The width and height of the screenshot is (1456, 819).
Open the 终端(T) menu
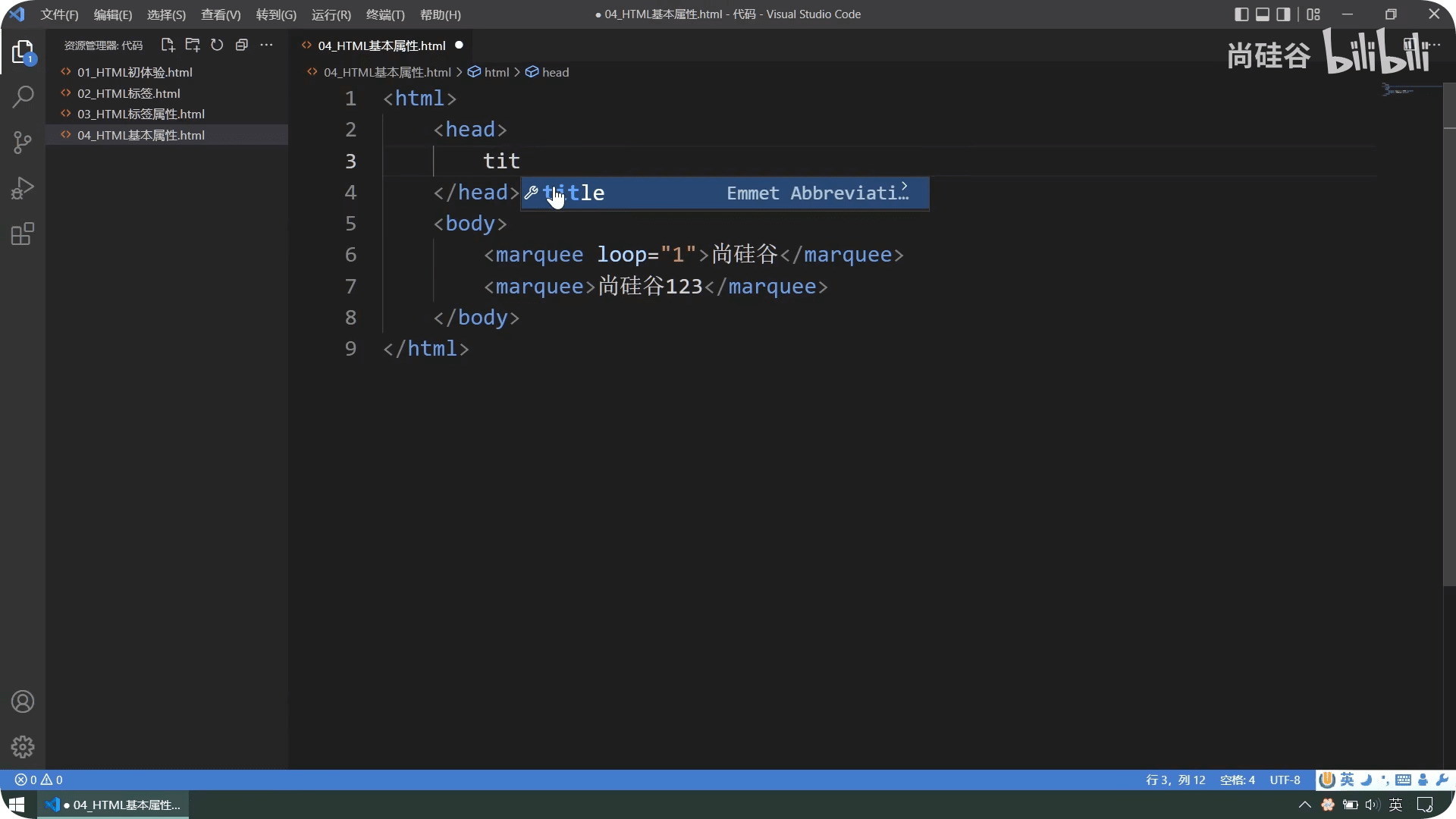coord(385,14)
